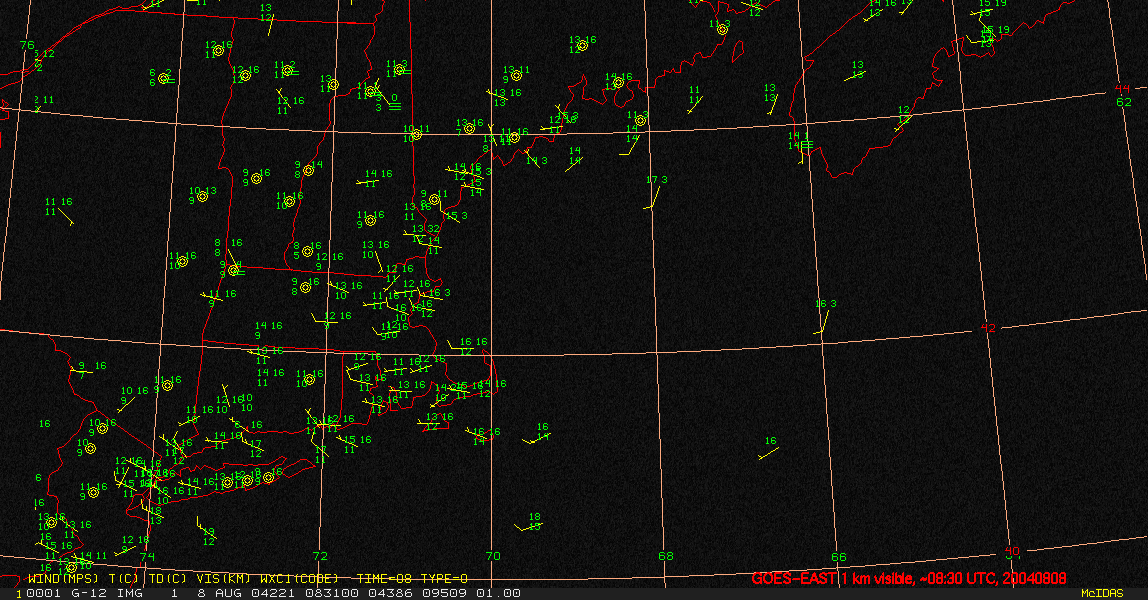Click the 66 longitude label
Image resolution: width=1148 pixels, height=600 pixels.
coord(838,558)
